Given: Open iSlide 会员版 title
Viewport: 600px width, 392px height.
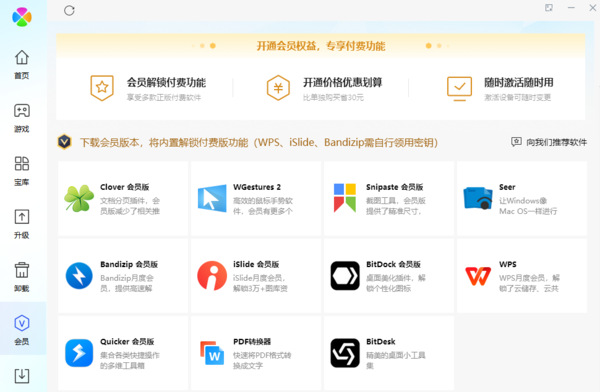Looking at the screenshot, I should [x=256, y=264].
